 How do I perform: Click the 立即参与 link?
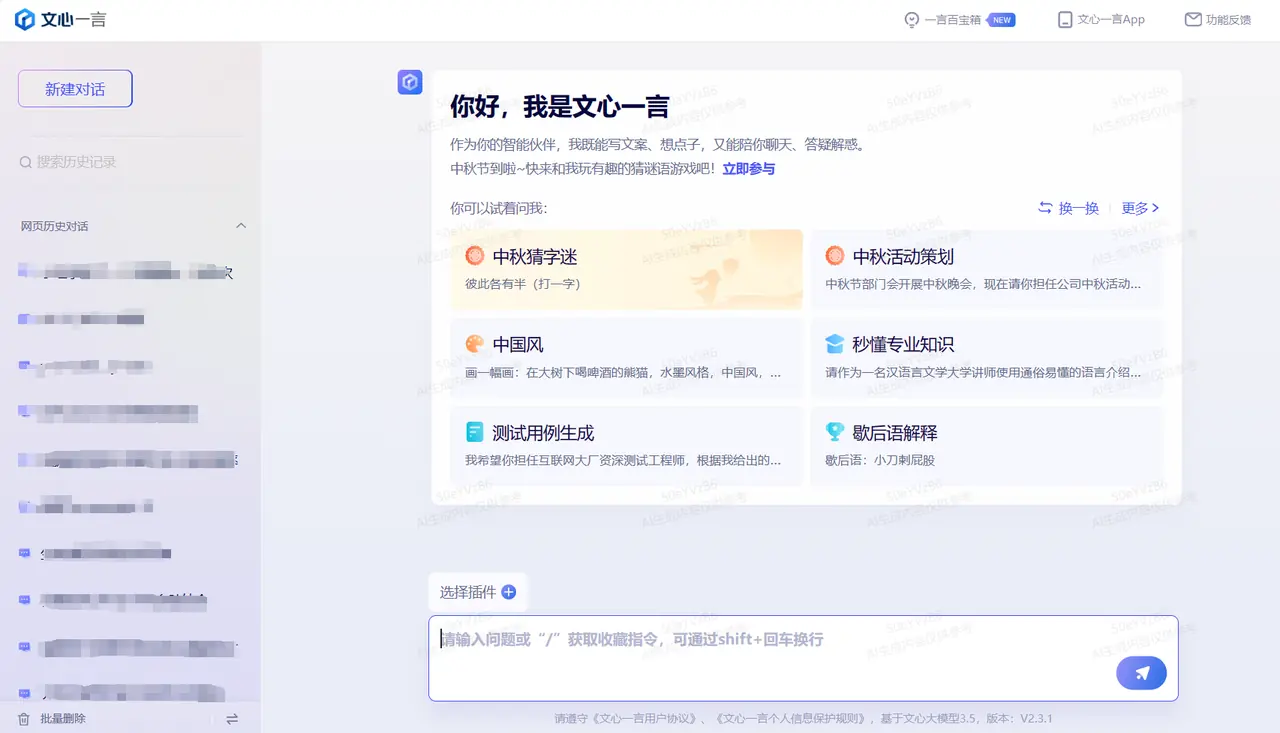(x=747, y=168)
